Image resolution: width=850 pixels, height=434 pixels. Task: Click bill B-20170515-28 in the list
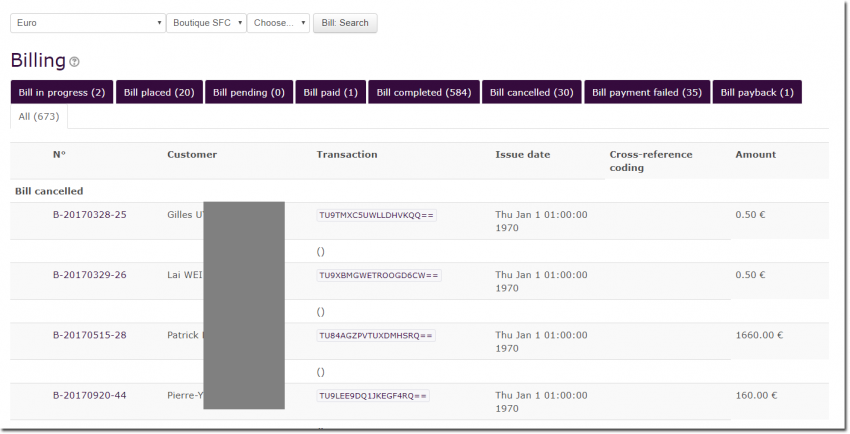pyautogui.click(x=90, y=336)
